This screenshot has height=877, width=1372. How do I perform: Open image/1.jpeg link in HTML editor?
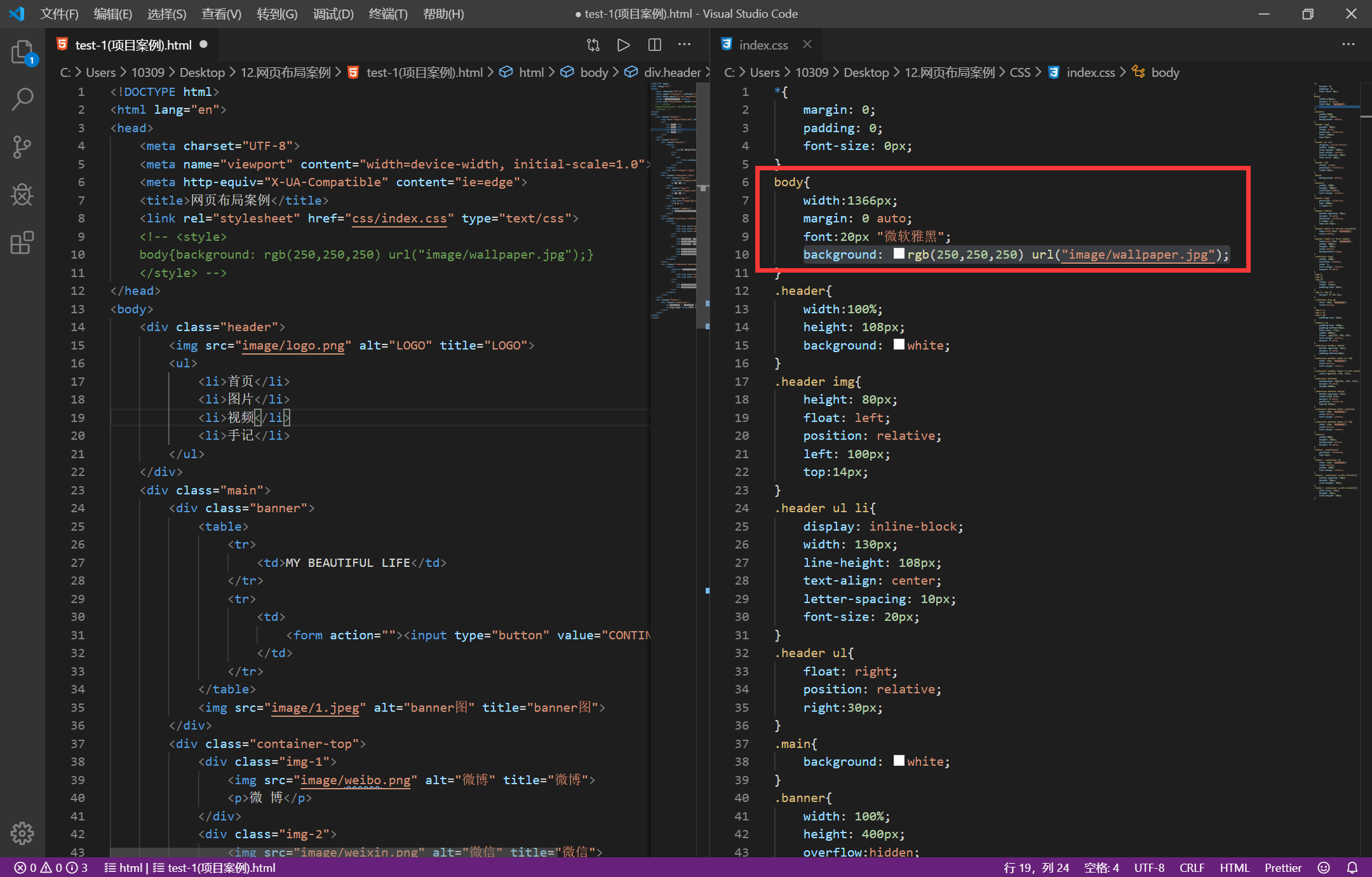tap(315, 707)
